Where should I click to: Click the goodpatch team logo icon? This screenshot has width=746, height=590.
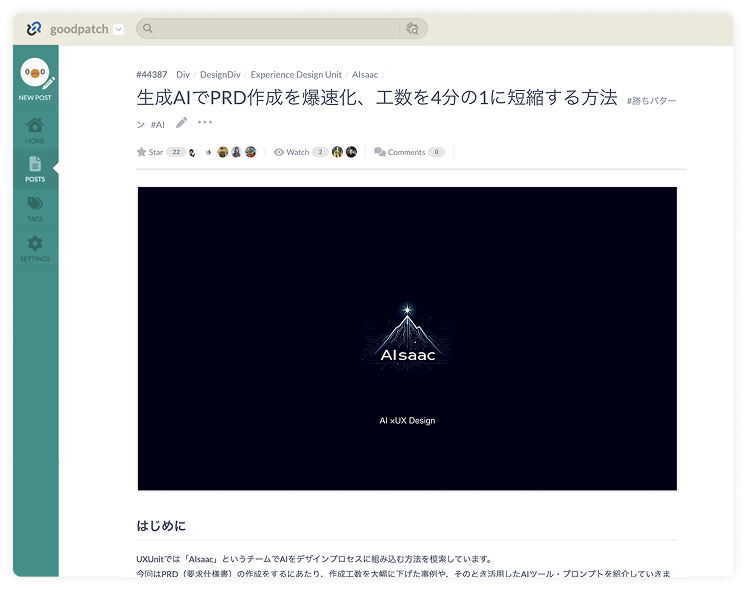click(x=34, y=29)
